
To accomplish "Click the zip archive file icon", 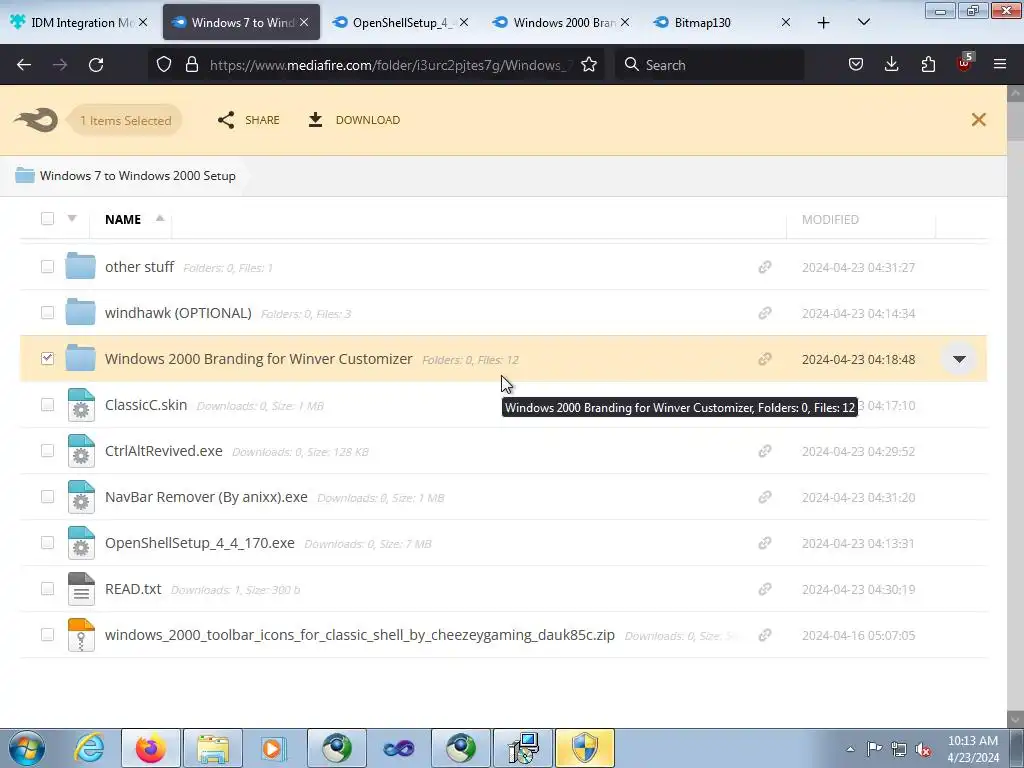I will [x=81, y=635].
